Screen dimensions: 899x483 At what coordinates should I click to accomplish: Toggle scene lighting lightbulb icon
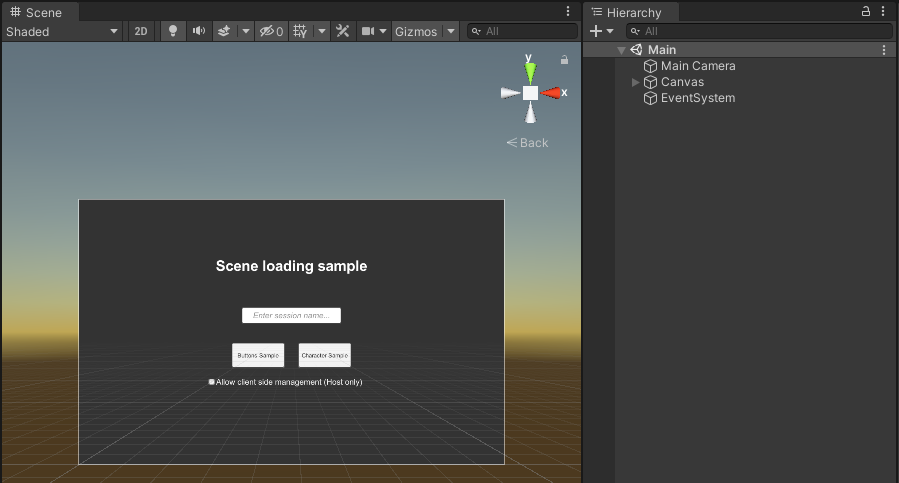[x=173, y=32]
